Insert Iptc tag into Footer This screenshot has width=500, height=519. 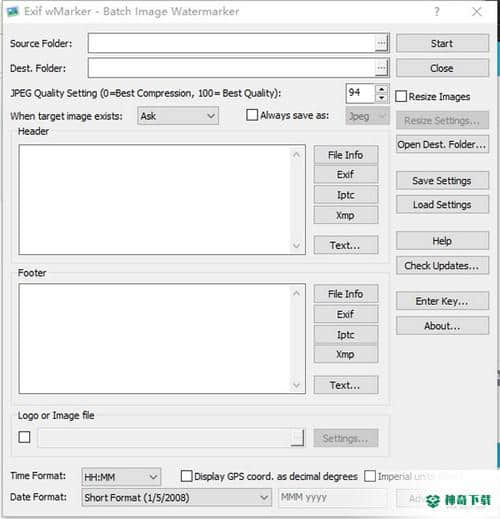pos(346,335)
